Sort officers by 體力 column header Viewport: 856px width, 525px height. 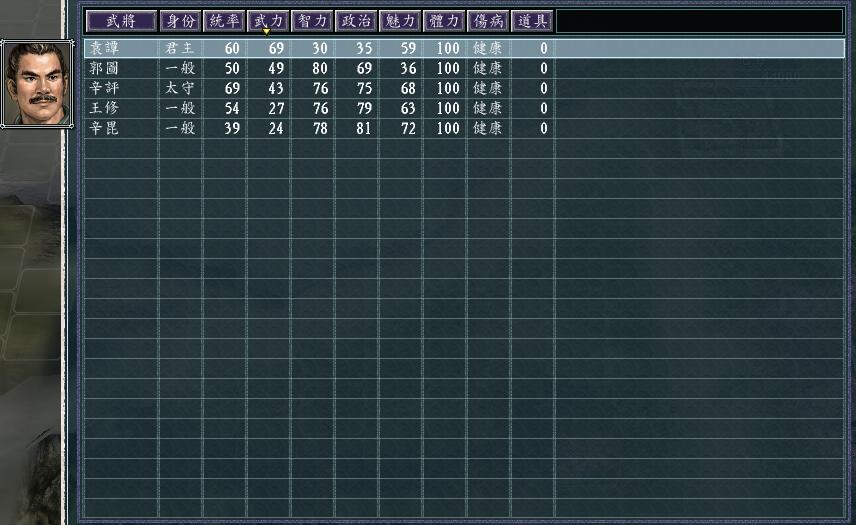[x=444, y=21]
